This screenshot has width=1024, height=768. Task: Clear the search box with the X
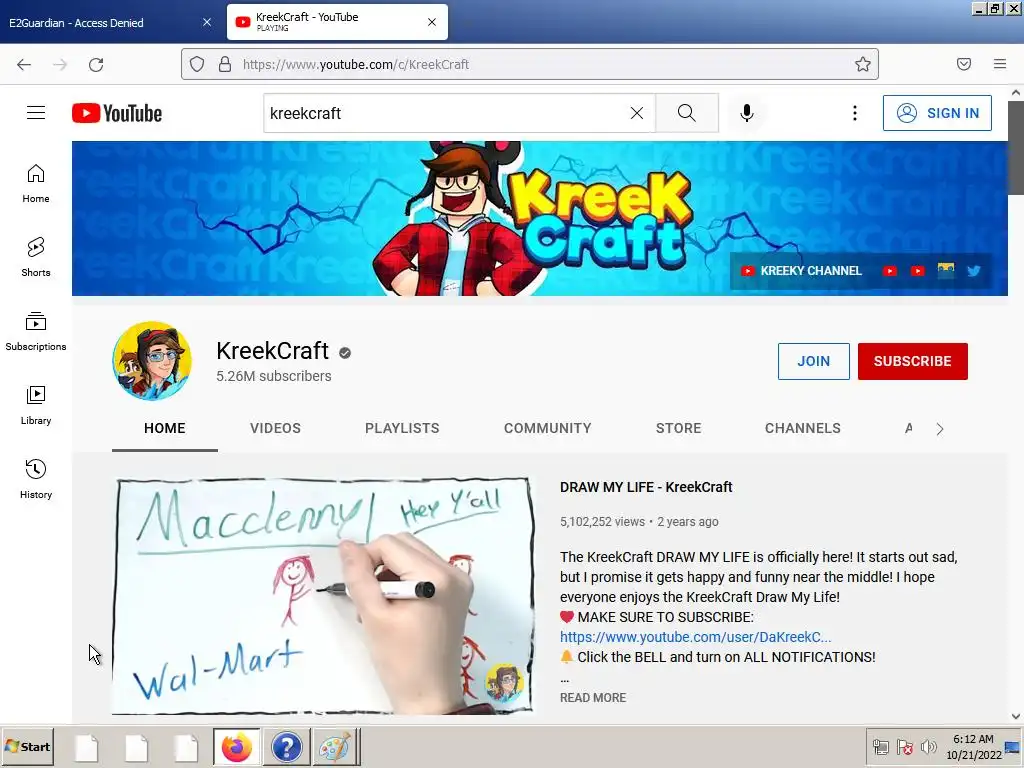(x=637, y=113)
